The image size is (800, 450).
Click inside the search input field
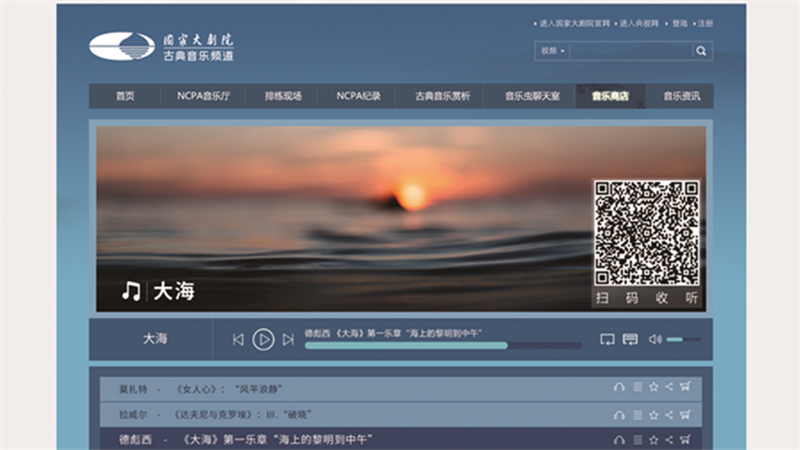(631, 51)
